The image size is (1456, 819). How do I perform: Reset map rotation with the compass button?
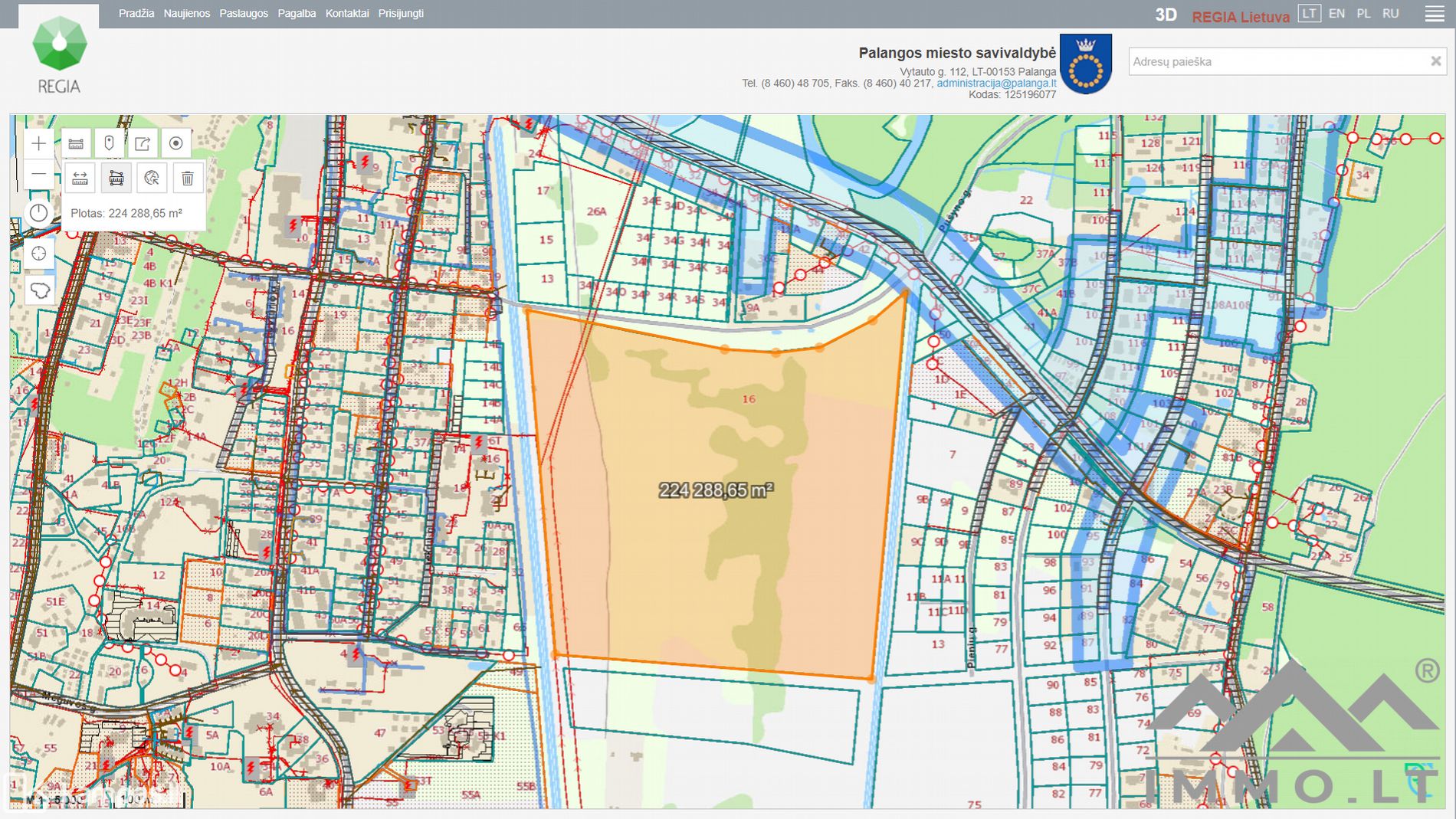pos(38,214)
